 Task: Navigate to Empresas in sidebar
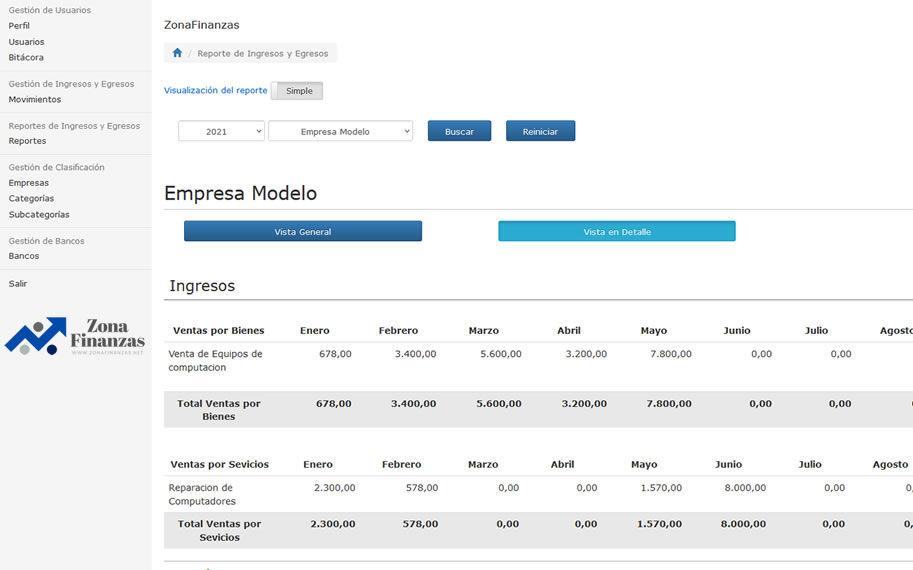click(x=28, y=183)
